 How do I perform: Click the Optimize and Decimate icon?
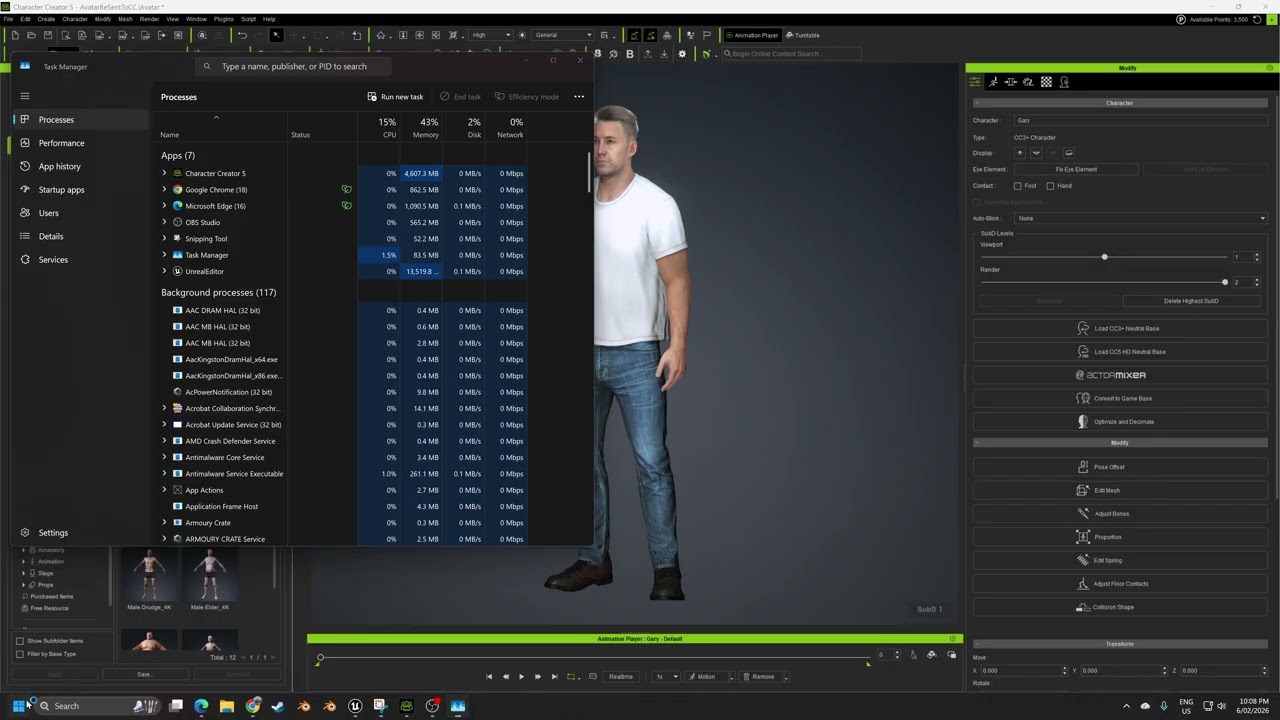click(x=1083, y=421)
